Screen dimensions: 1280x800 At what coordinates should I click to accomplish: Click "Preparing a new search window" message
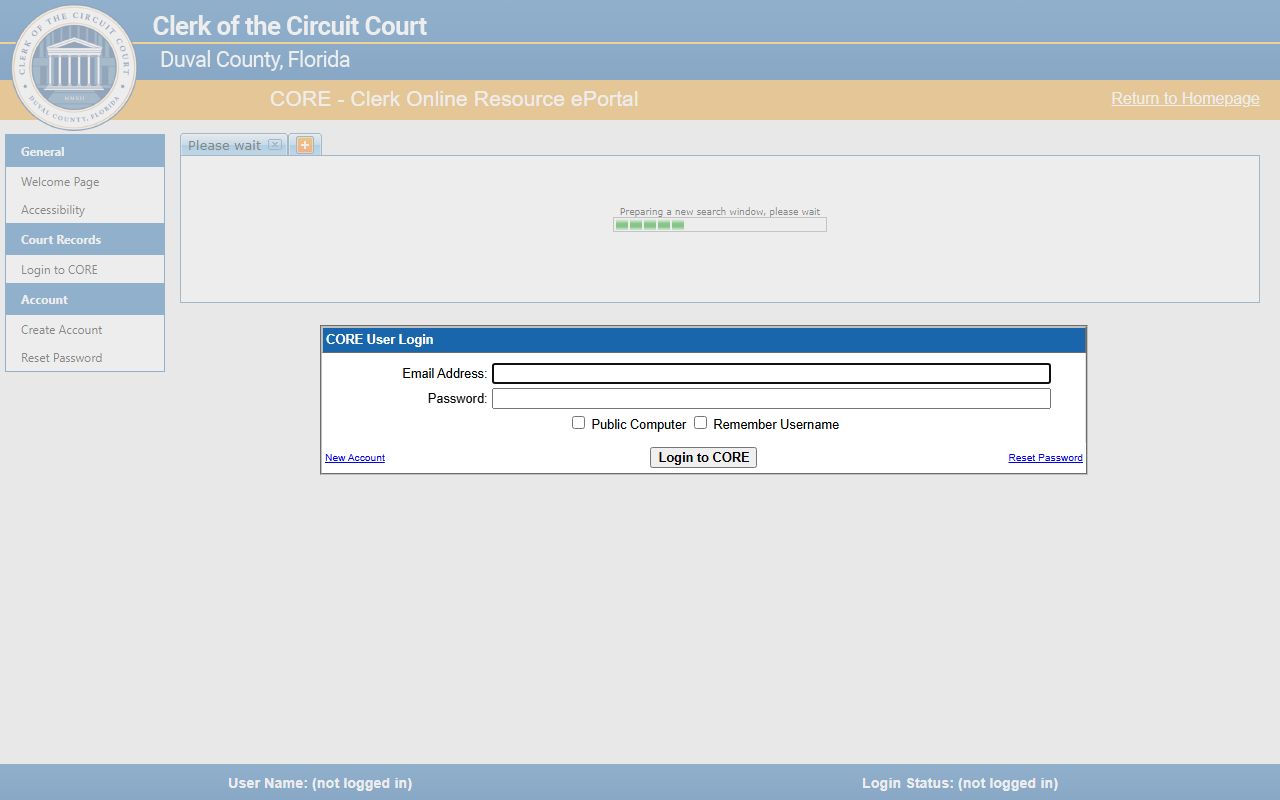coord(720,212)
